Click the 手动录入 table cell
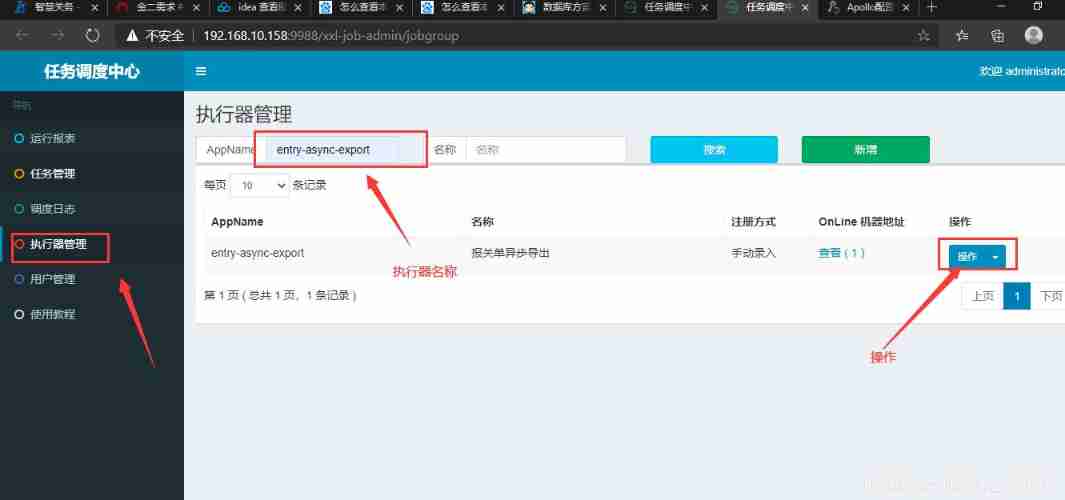This screenshot has width=1065, height=500. pyautogui.click(x=753, y=253)
